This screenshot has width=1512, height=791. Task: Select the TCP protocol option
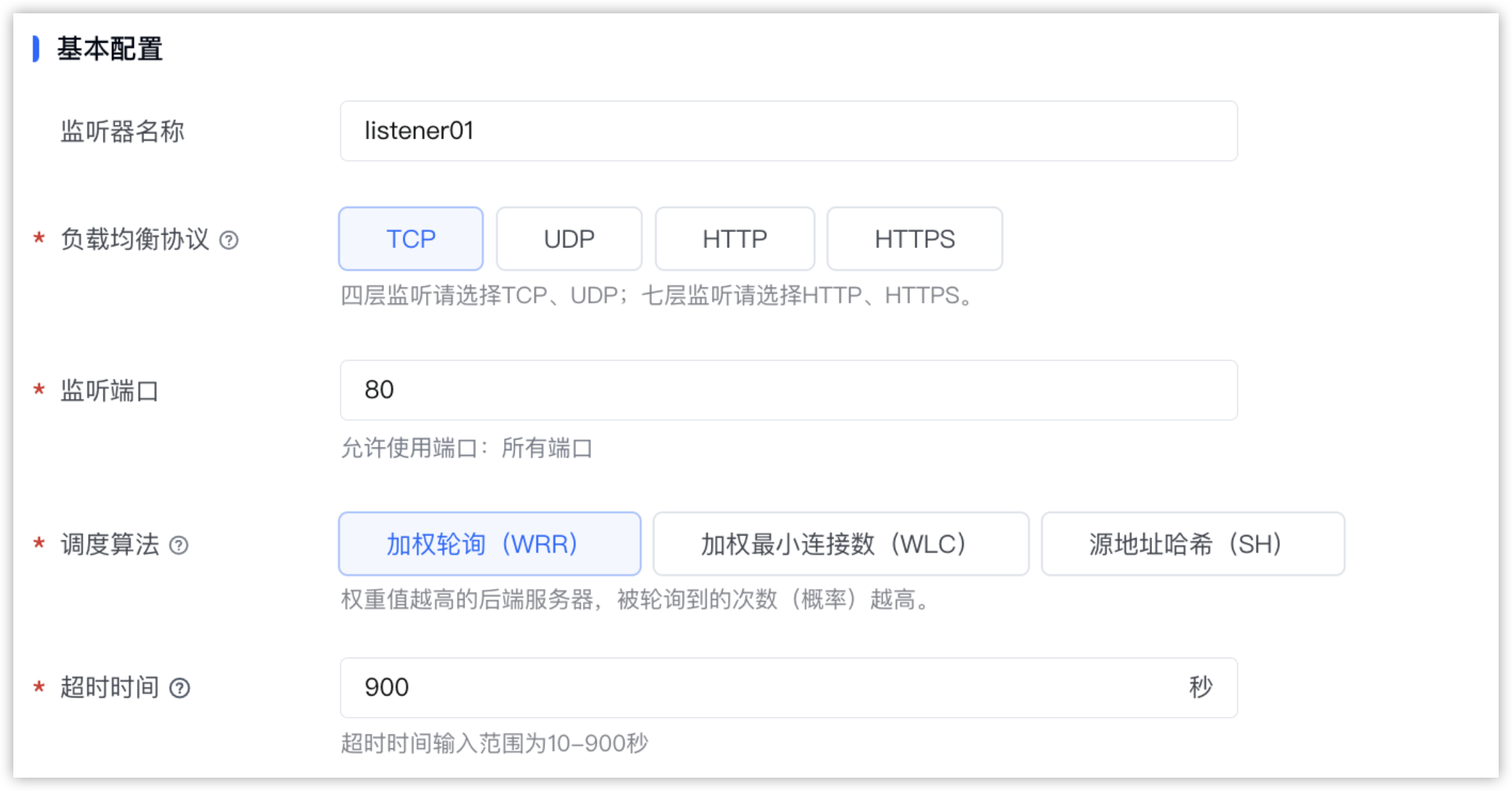pyautogui.click(x=411, y=239)
